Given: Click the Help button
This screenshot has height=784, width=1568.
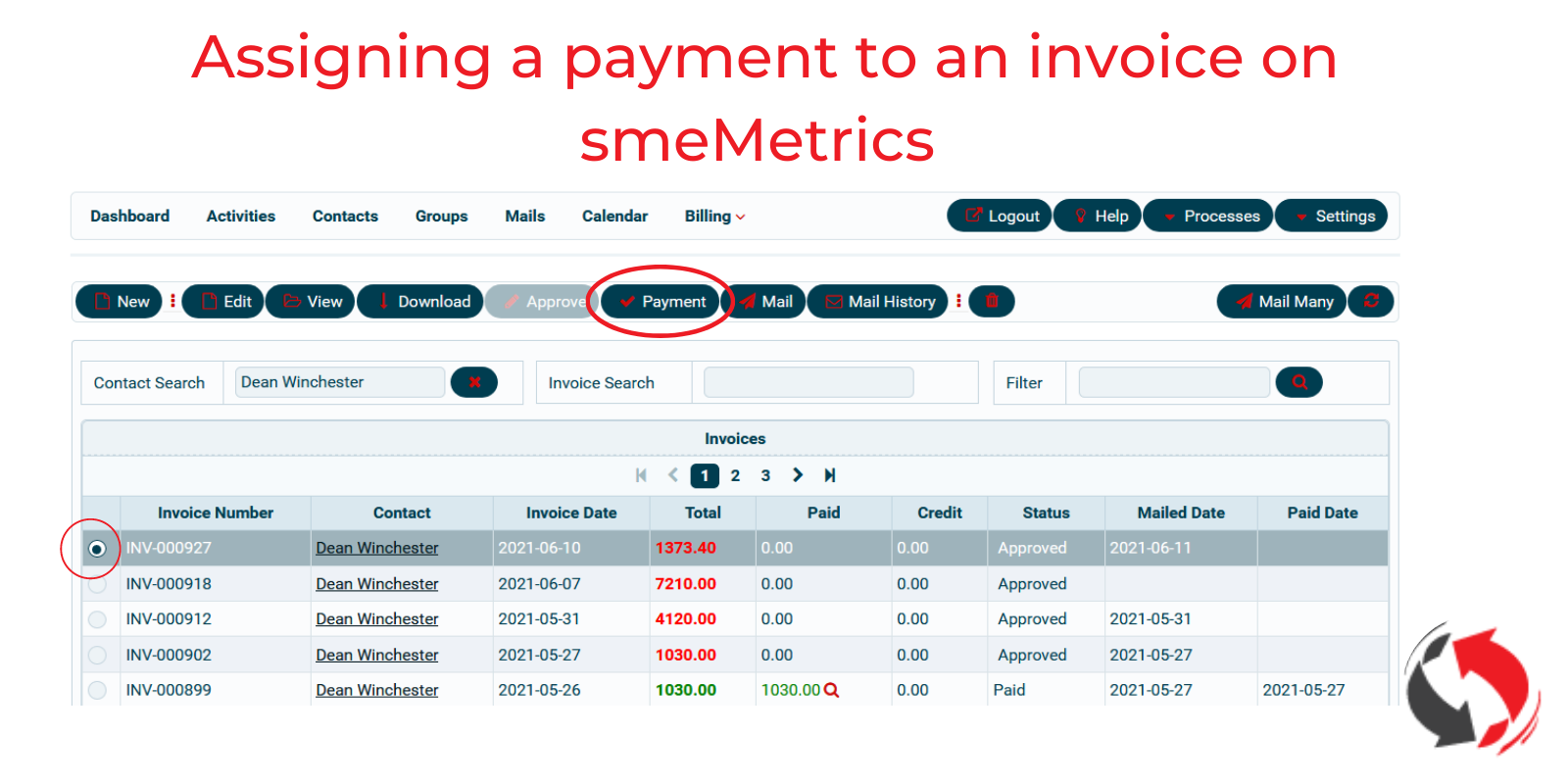Looking at the screenshot, I should click(x=1098, y=216).
